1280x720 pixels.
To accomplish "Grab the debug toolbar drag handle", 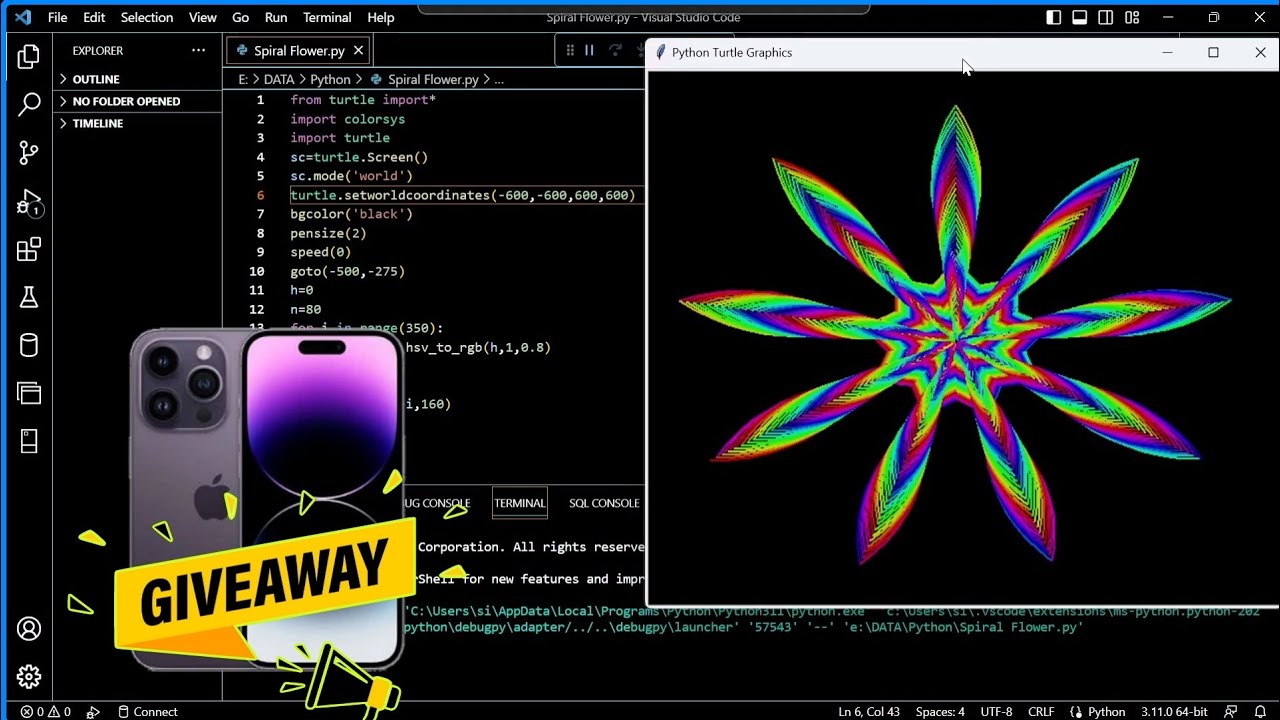I will [570, 50].
